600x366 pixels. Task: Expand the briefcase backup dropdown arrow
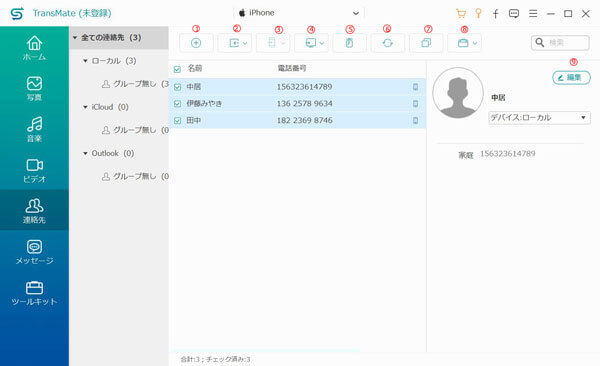click(475, 43)
